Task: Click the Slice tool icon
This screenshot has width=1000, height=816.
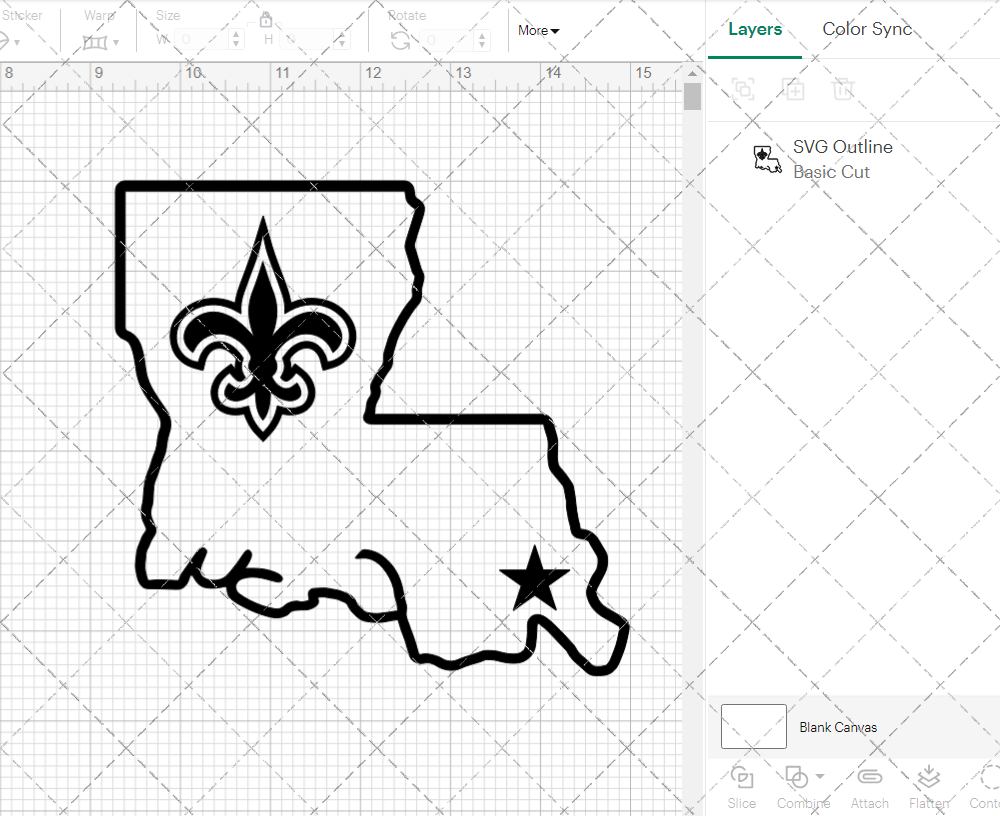Action: 742,778
